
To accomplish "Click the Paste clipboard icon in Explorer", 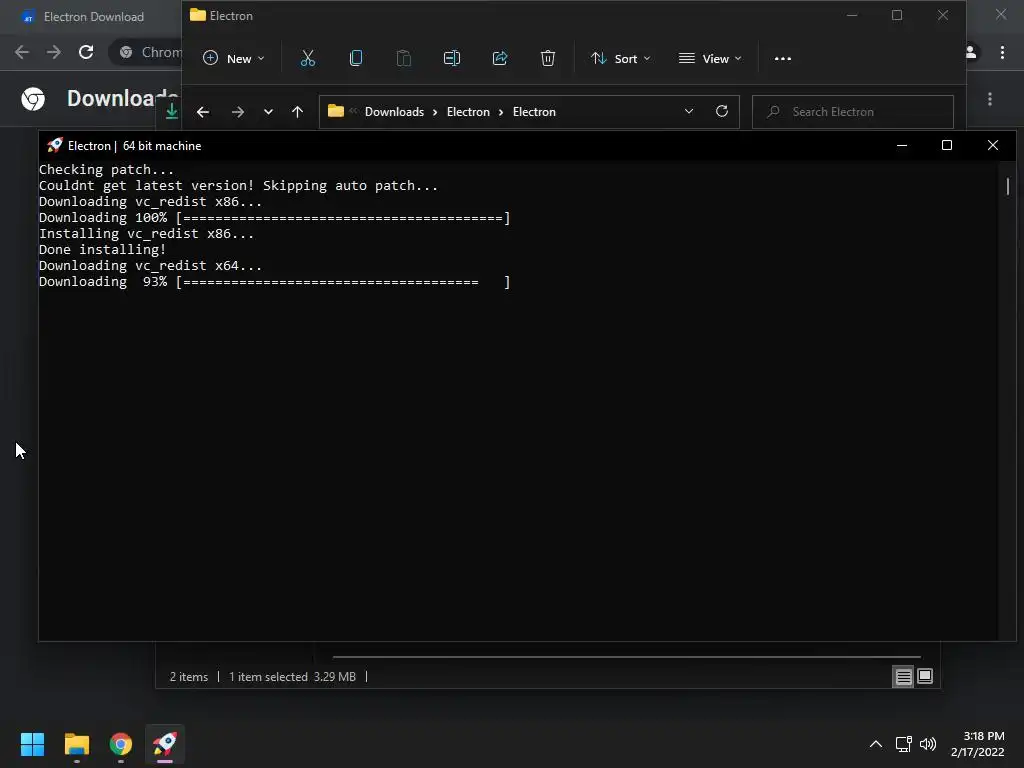I will coord(404,58).
